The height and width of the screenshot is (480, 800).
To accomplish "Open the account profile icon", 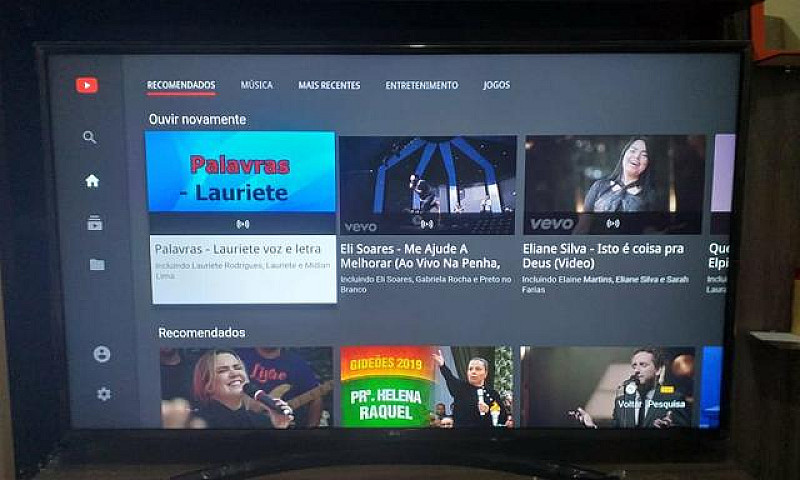I will pyautogui.click(x=102, y=353).
